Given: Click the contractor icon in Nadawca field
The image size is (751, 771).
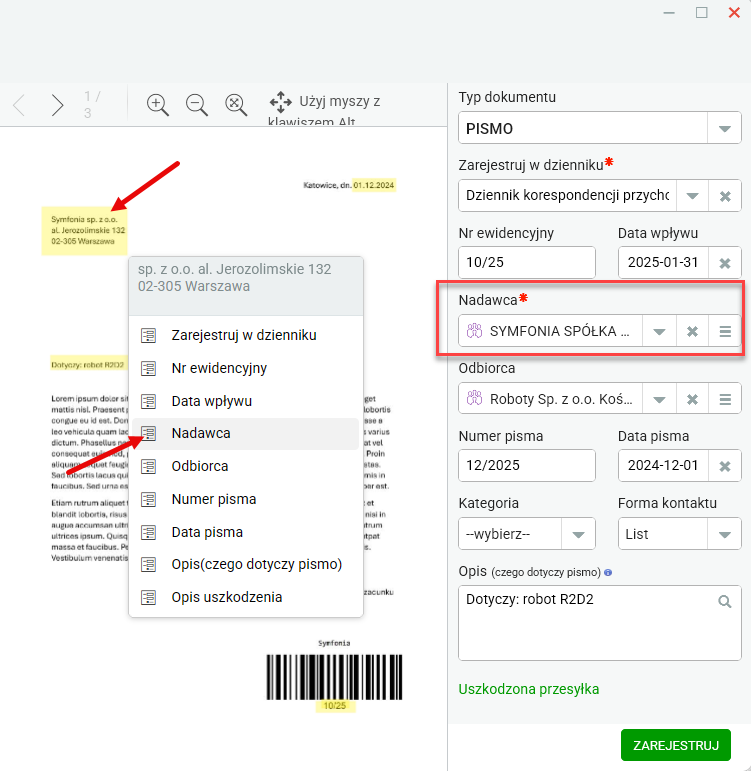Looking at the screenshot, I should 474,331.
